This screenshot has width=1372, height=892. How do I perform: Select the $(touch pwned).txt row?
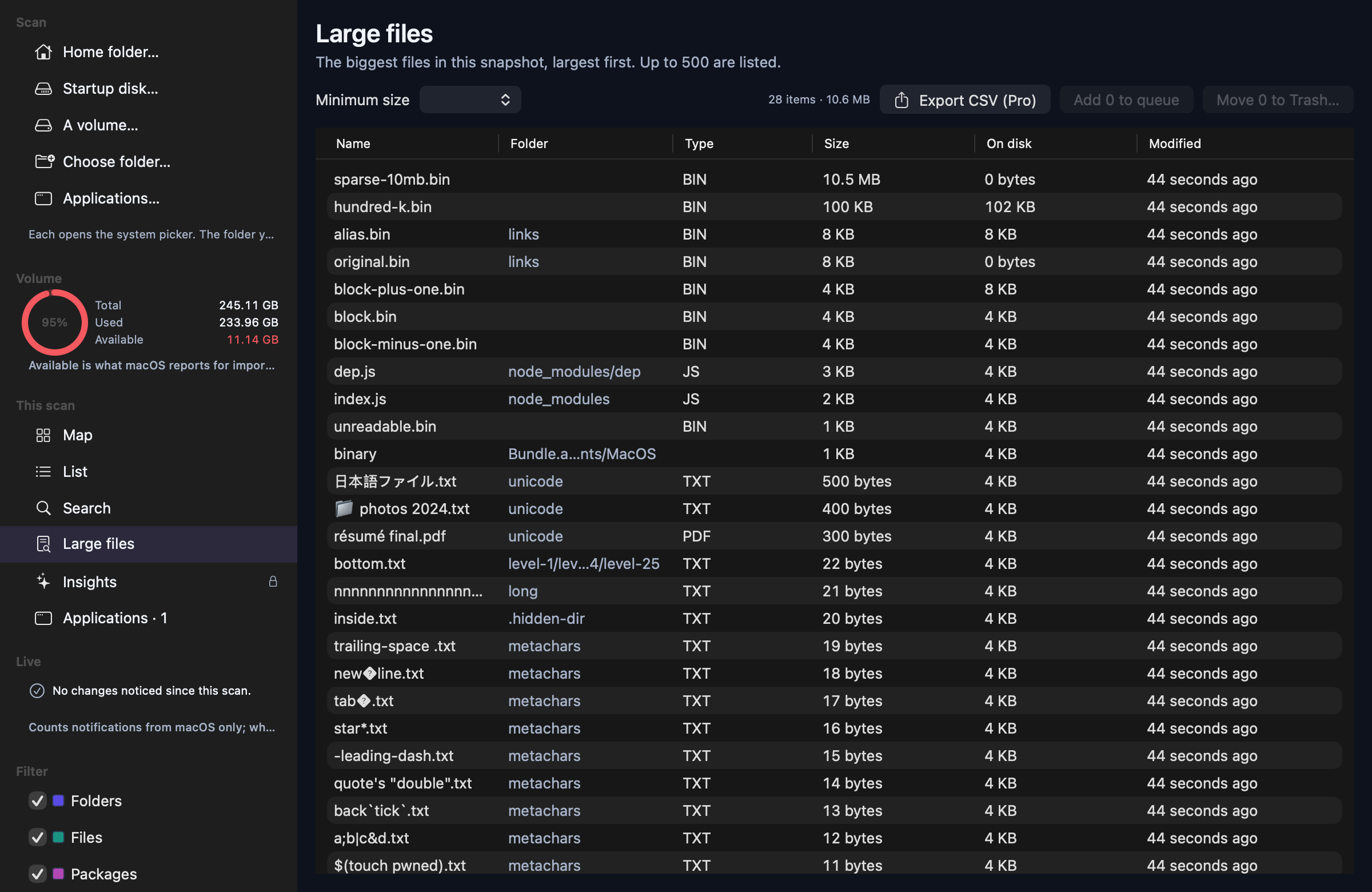834,863
